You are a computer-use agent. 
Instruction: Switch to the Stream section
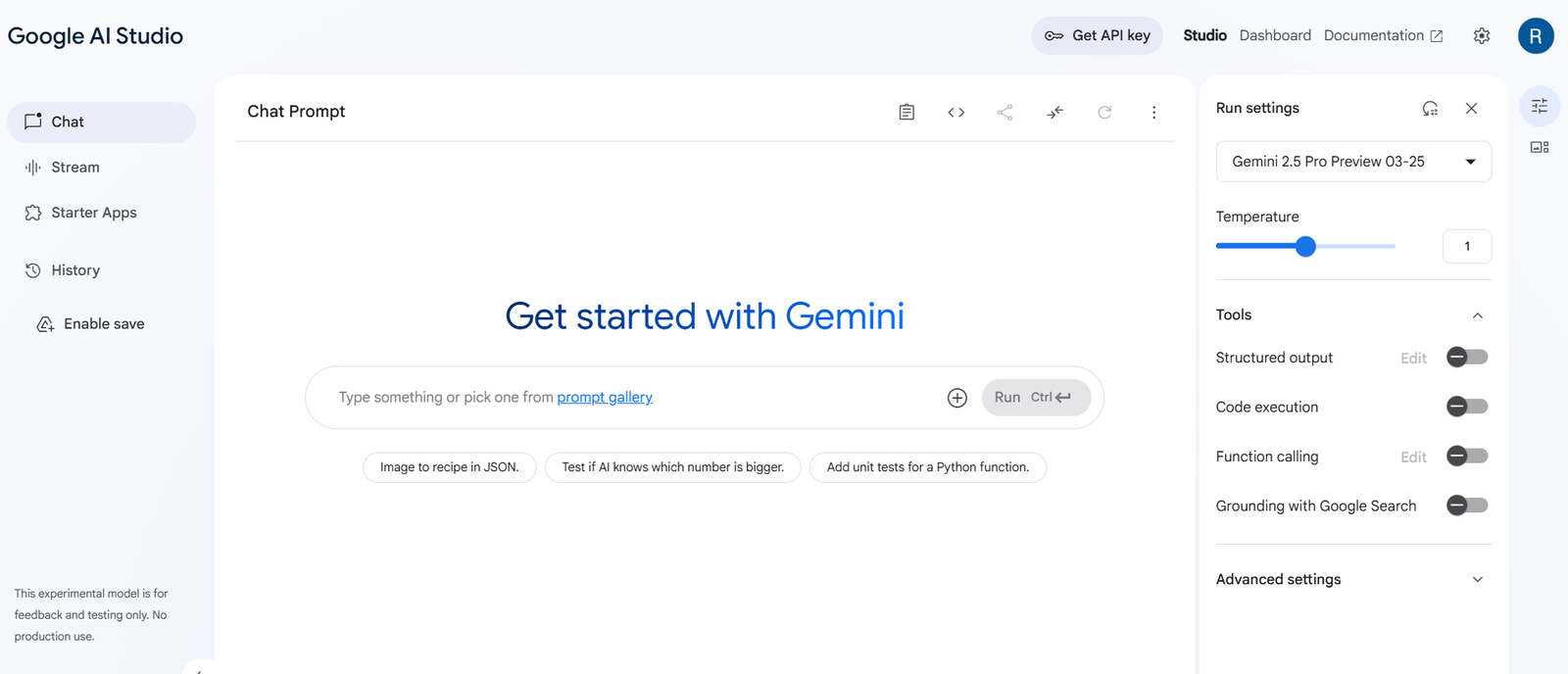pos(74,167)
